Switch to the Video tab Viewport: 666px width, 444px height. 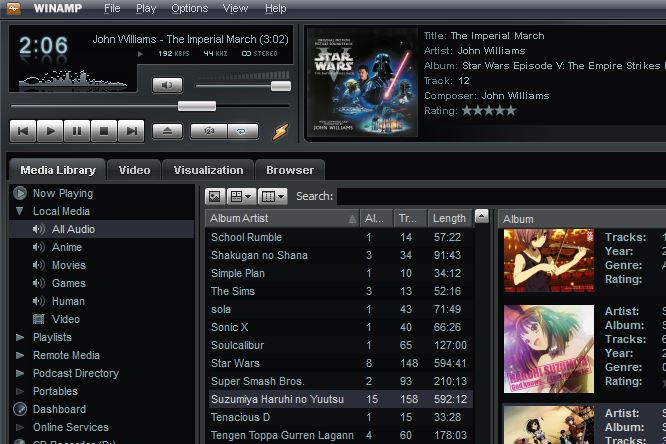pyautogui.click(x=134, y=170)
